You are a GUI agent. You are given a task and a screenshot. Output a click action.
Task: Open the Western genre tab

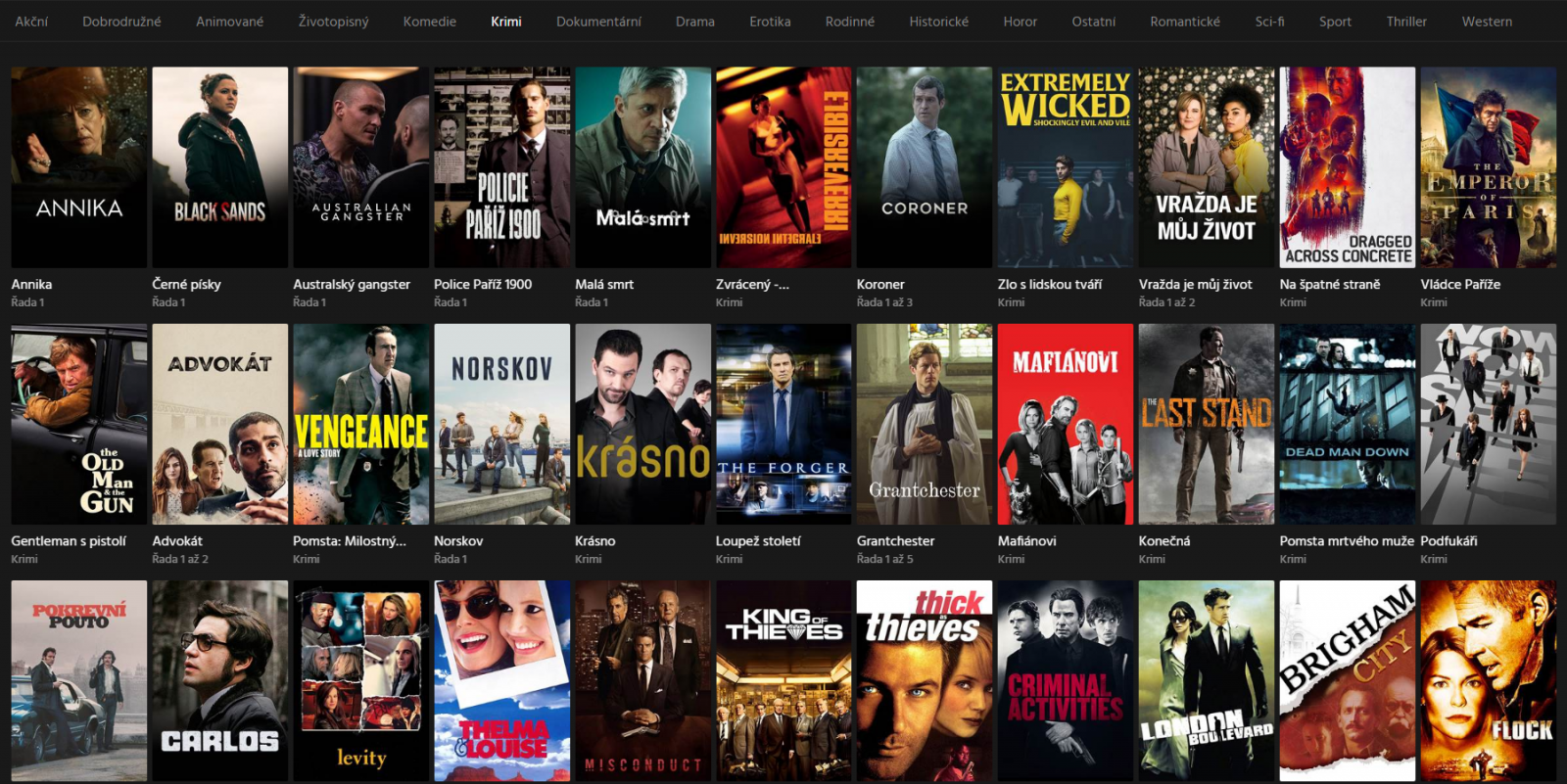click(x=1487, y=22)
